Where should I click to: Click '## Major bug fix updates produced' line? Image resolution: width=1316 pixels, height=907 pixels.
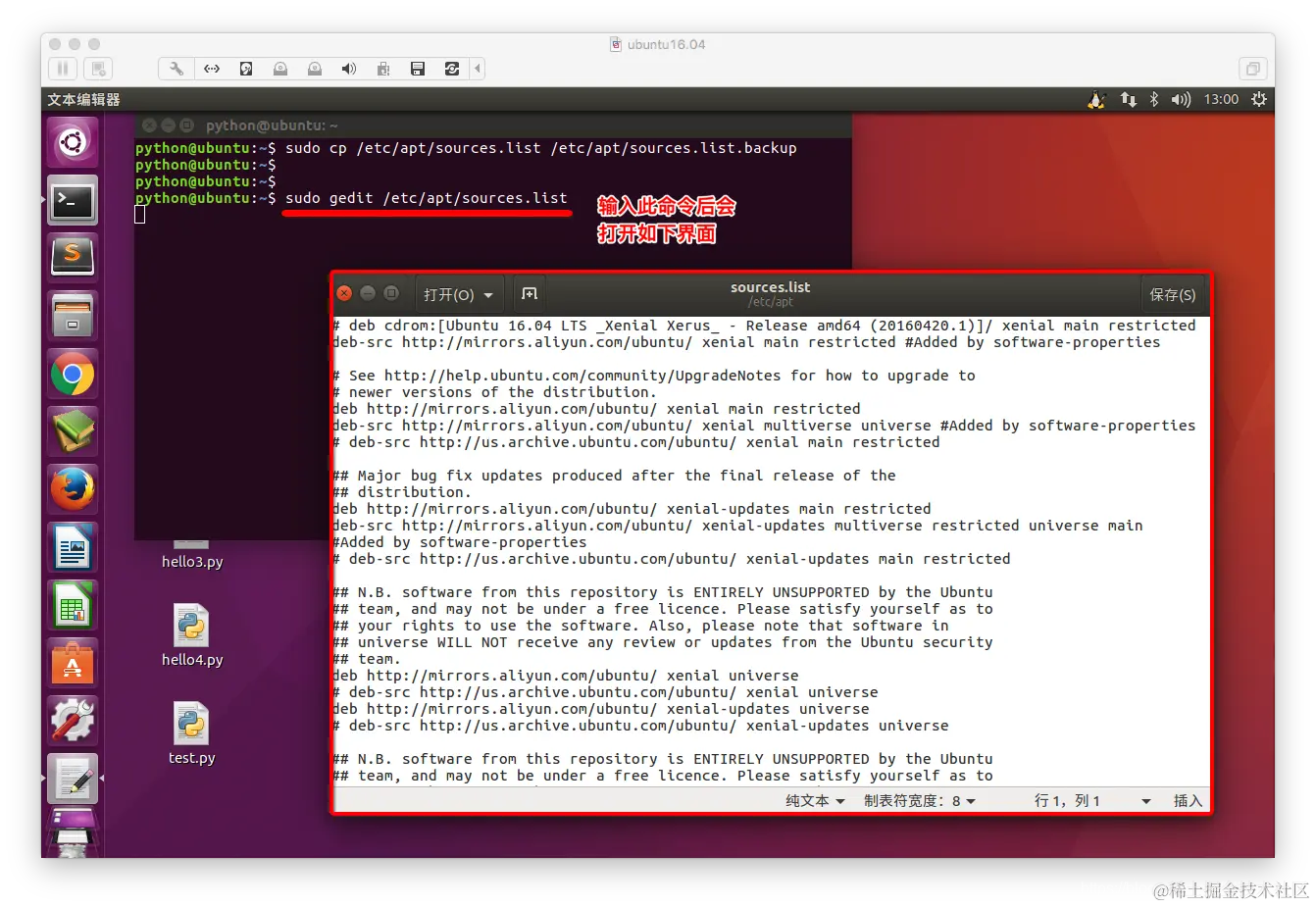(x=614, y=476)
